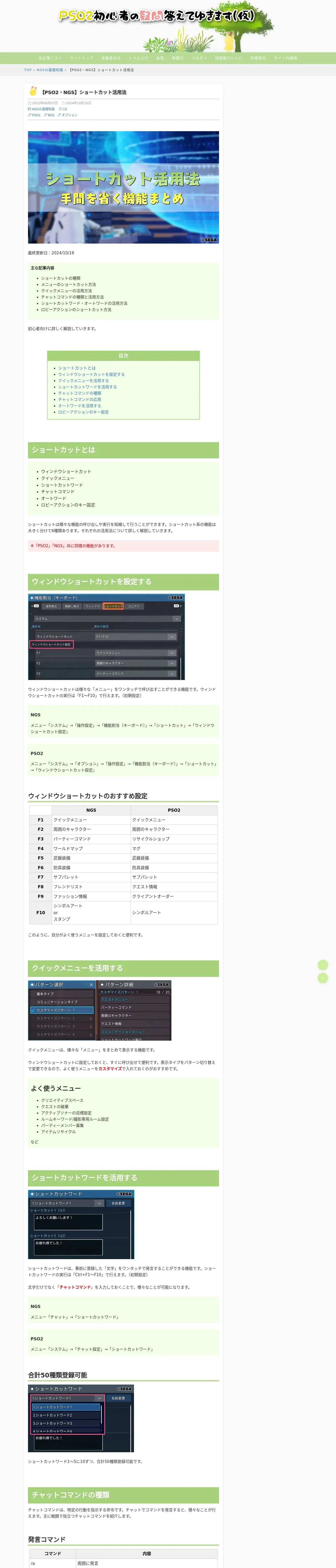336x1568 pixels.
Task: Click the red チャットコマンド highlighted word
Action: (x=75, y=1287)
